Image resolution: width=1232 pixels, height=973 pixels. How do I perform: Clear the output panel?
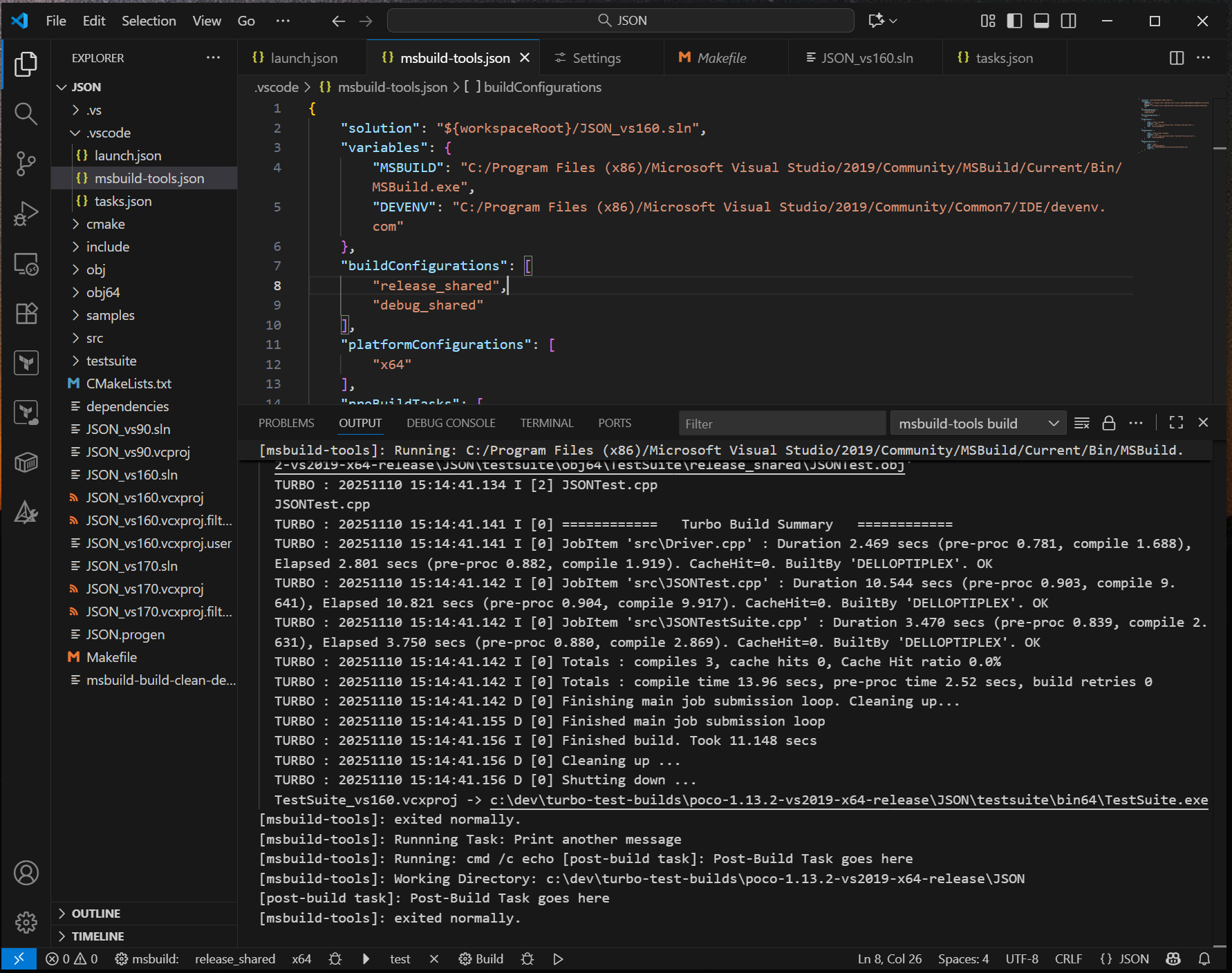1082,423
